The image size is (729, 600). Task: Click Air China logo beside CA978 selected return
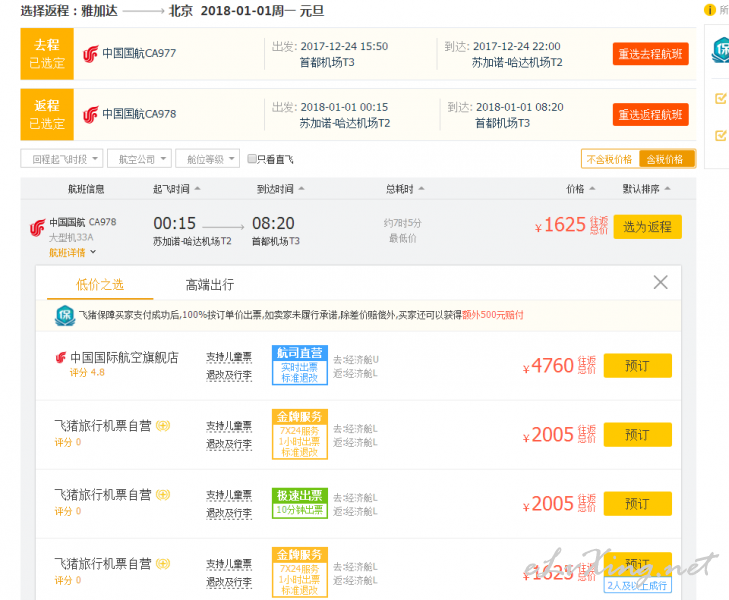click(x=91, y=114)
